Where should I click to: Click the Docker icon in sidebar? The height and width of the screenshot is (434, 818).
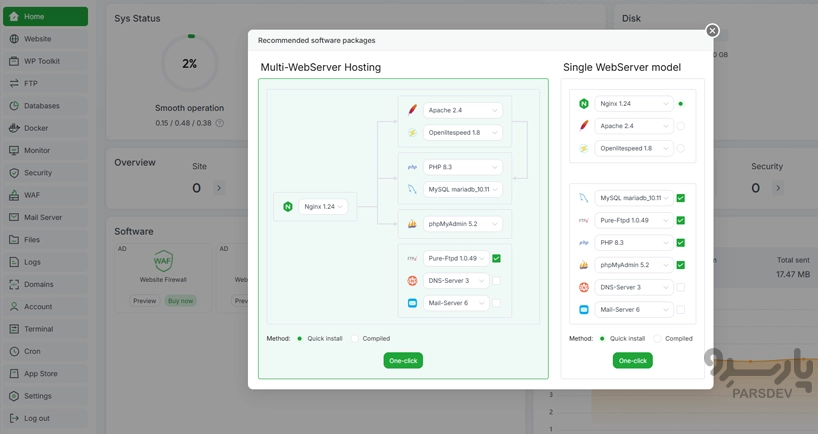tap(14, 128)
